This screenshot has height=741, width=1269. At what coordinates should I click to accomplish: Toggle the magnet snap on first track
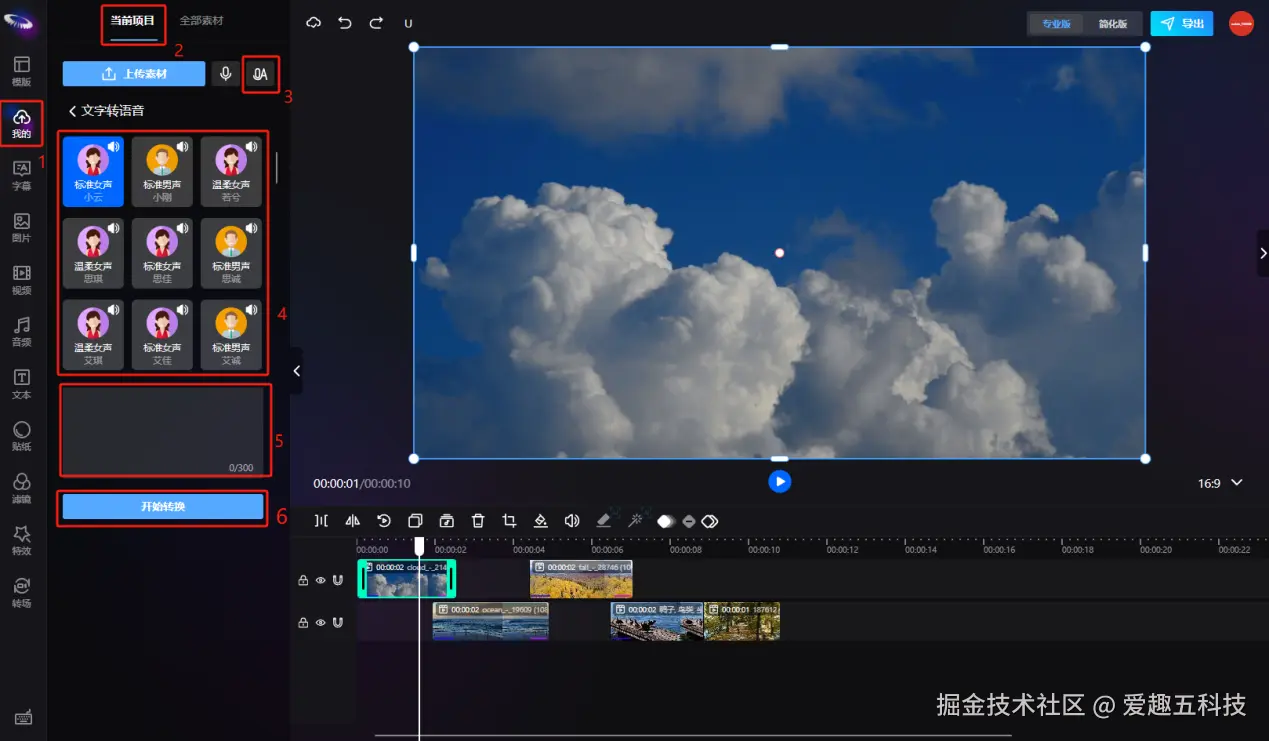[338, 580]
